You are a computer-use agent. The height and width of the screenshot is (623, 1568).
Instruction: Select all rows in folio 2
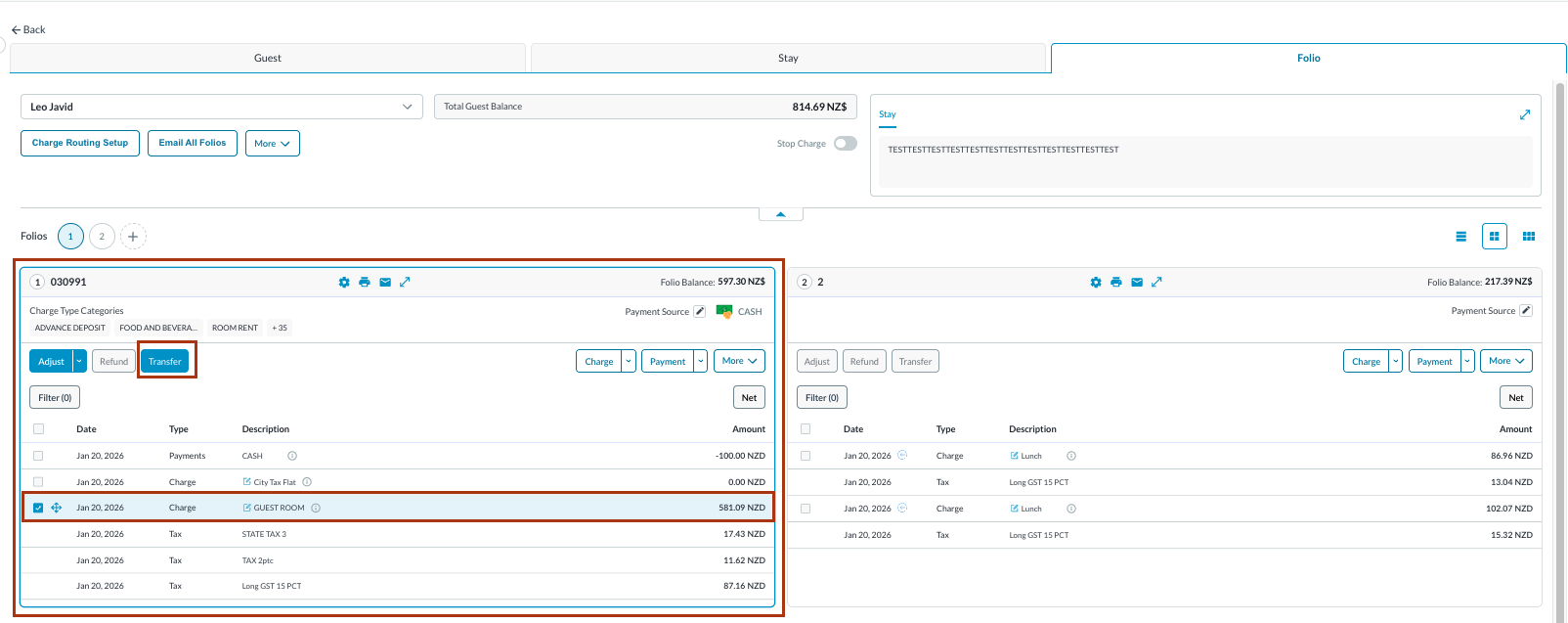(806, 429)
